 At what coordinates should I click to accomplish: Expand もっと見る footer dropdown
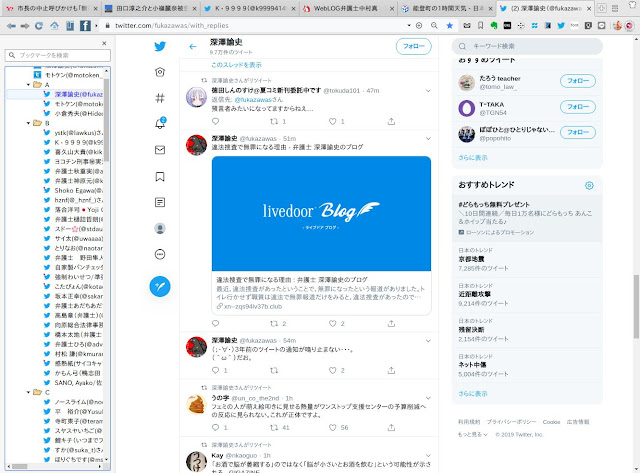click(473, 435)
